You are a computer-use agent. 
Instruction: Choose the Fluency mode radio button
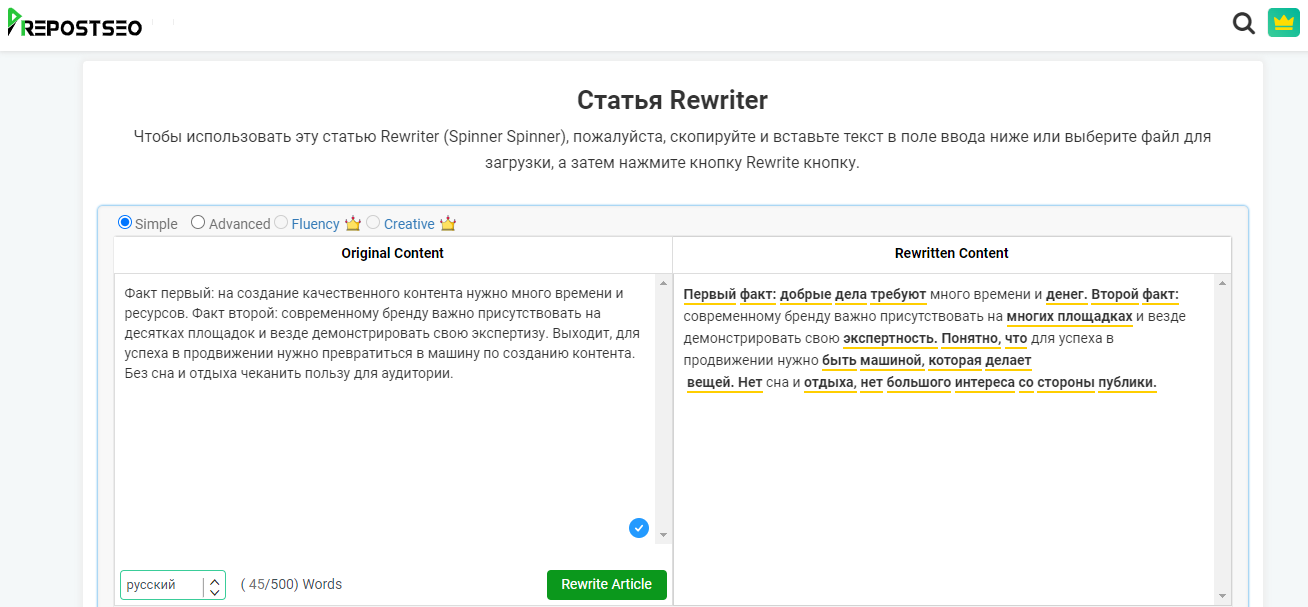click(281, 223)
